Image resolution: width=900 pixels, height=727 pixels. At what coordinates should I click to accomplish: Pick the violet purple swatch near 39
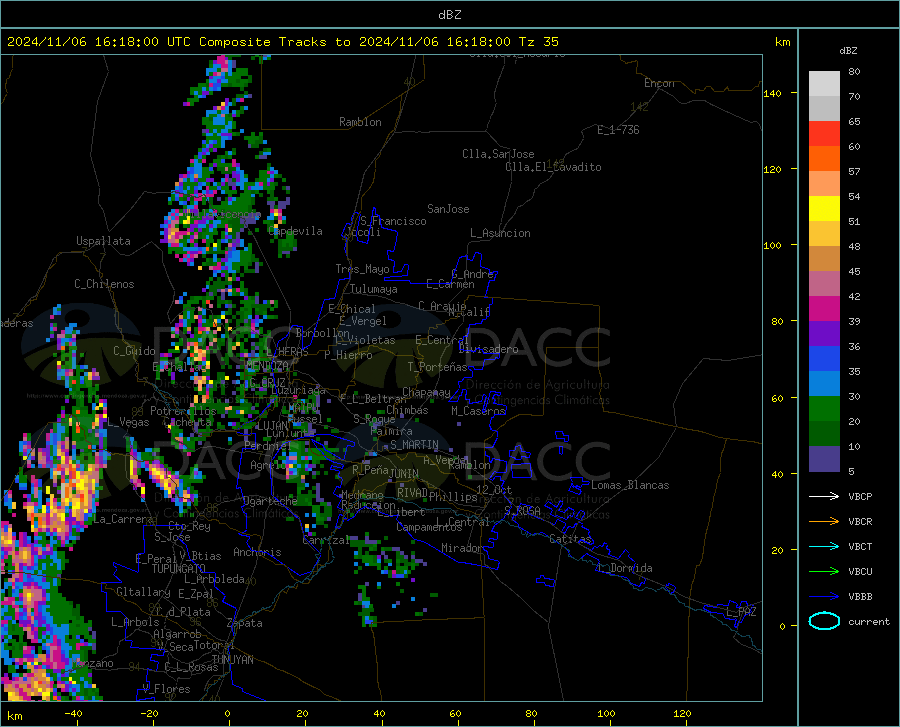pos(824,334)
